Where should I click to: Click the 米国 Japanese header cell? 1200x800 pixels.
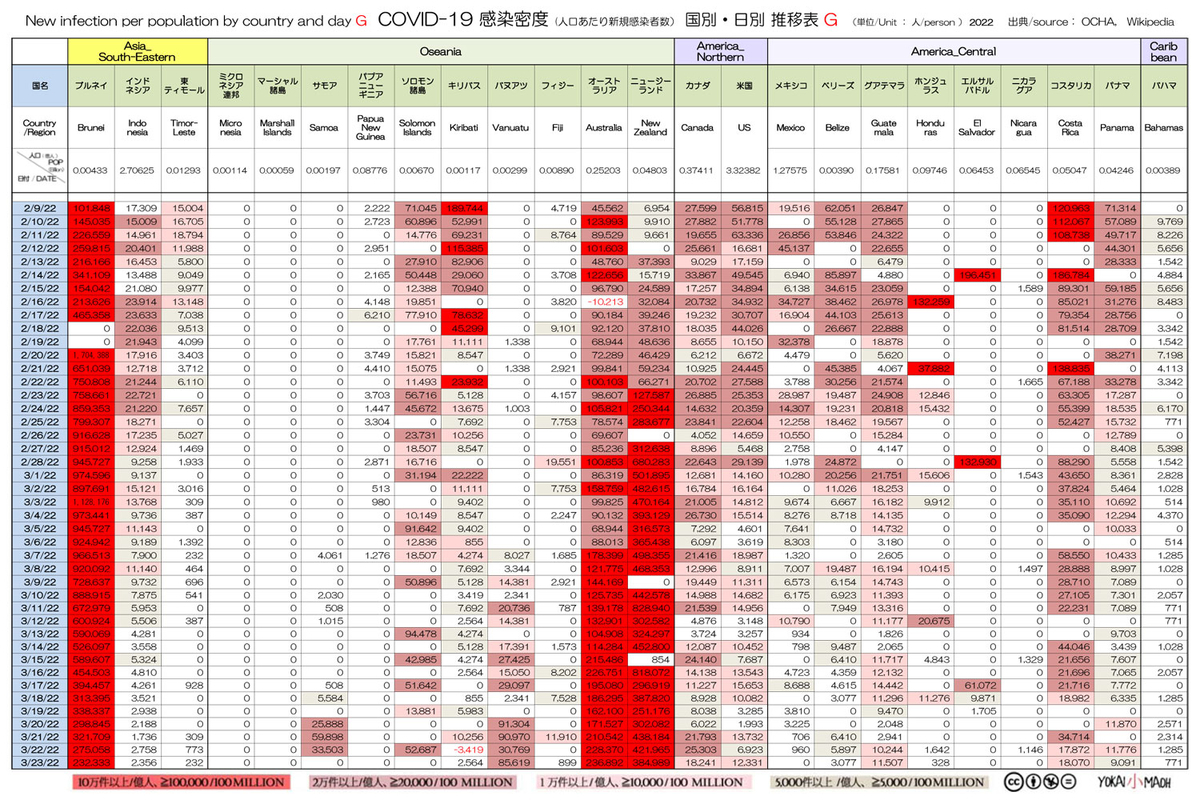tap(743, 87)
